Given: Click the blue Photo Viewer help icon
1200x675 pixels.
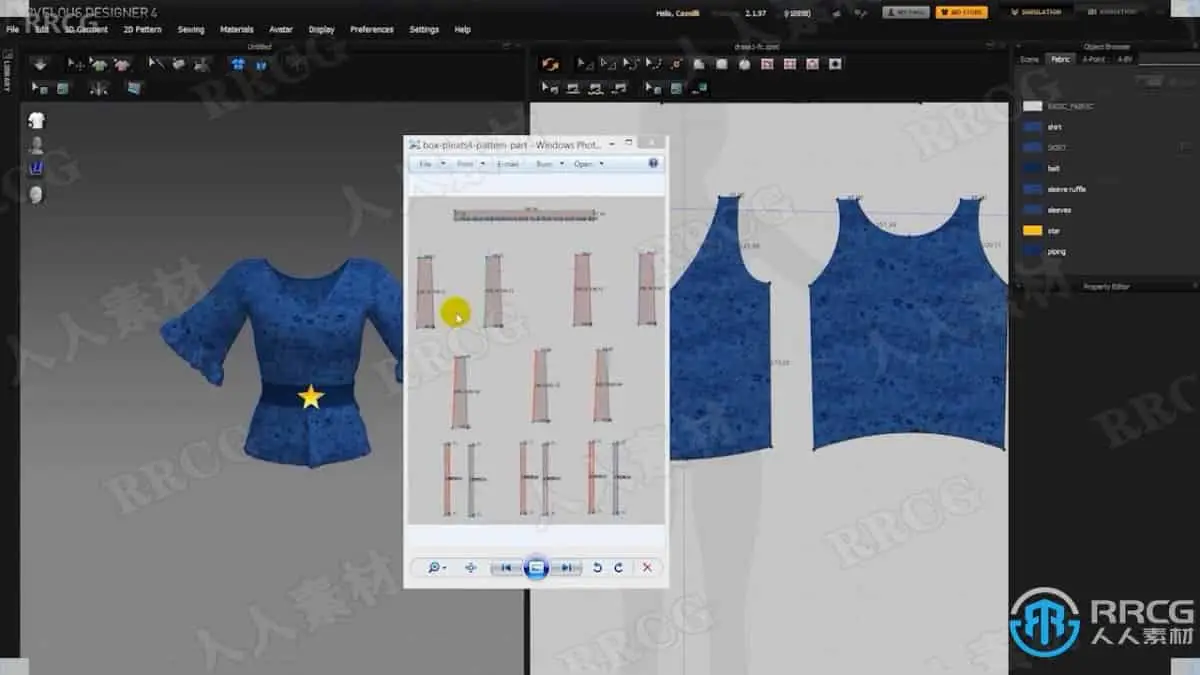Looking at the screenshot, I should (653, 163).
